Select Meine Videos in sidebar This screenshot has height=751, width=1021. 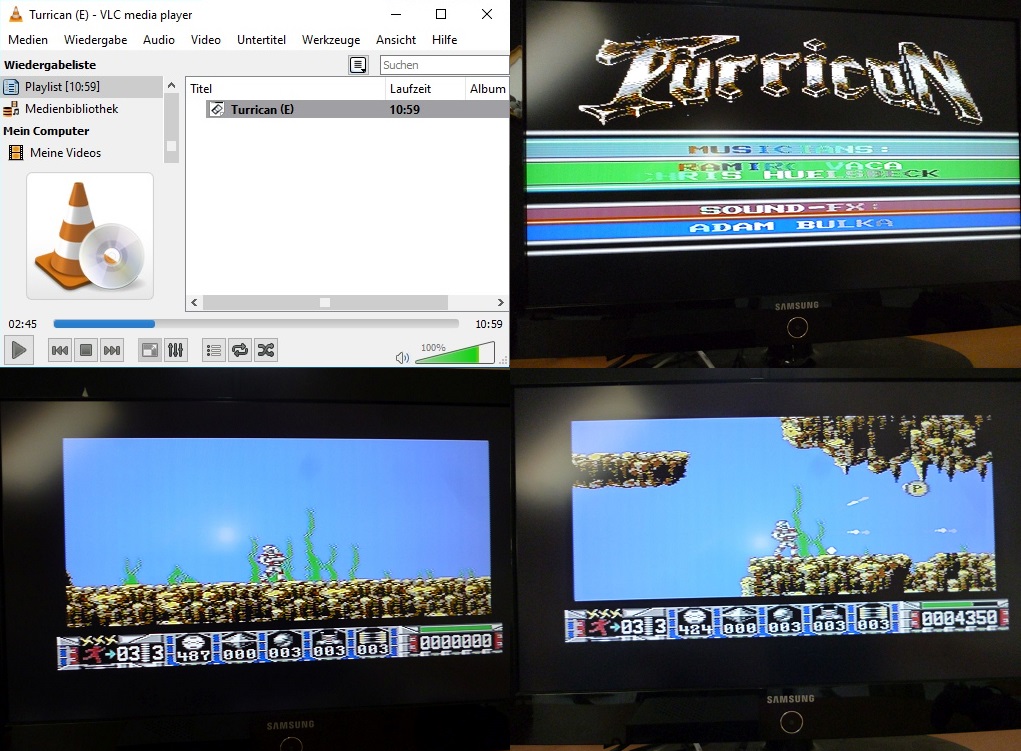81,153
